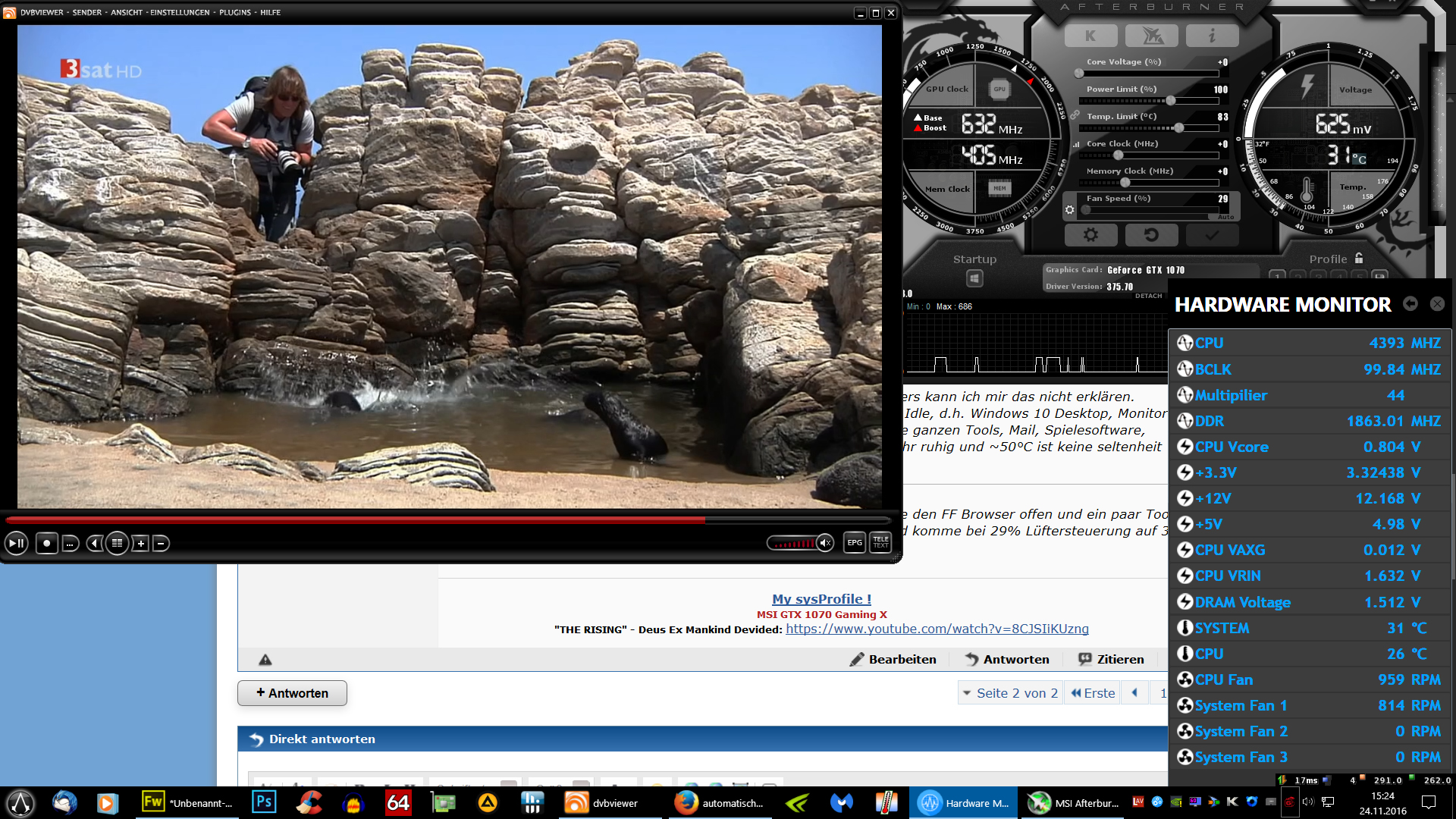The height and width of the screenshot is (819, 1456).
Task: Click the record button in DVBViewer
Action: (x=46, y=543)
